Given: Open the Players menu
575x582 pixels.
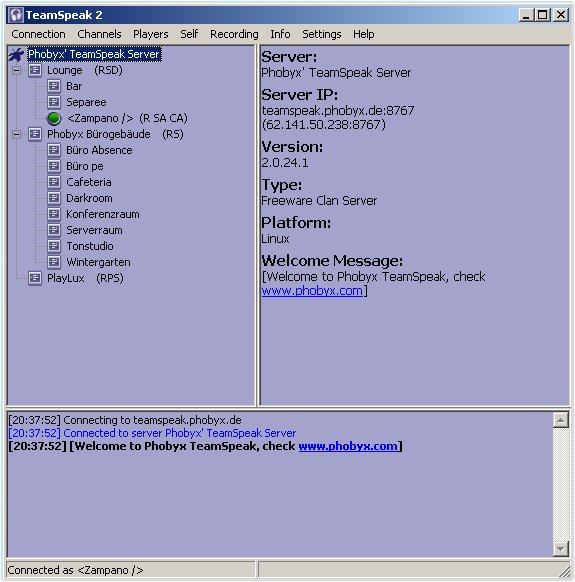Looking at the screenshot, I should click(150, 34).
